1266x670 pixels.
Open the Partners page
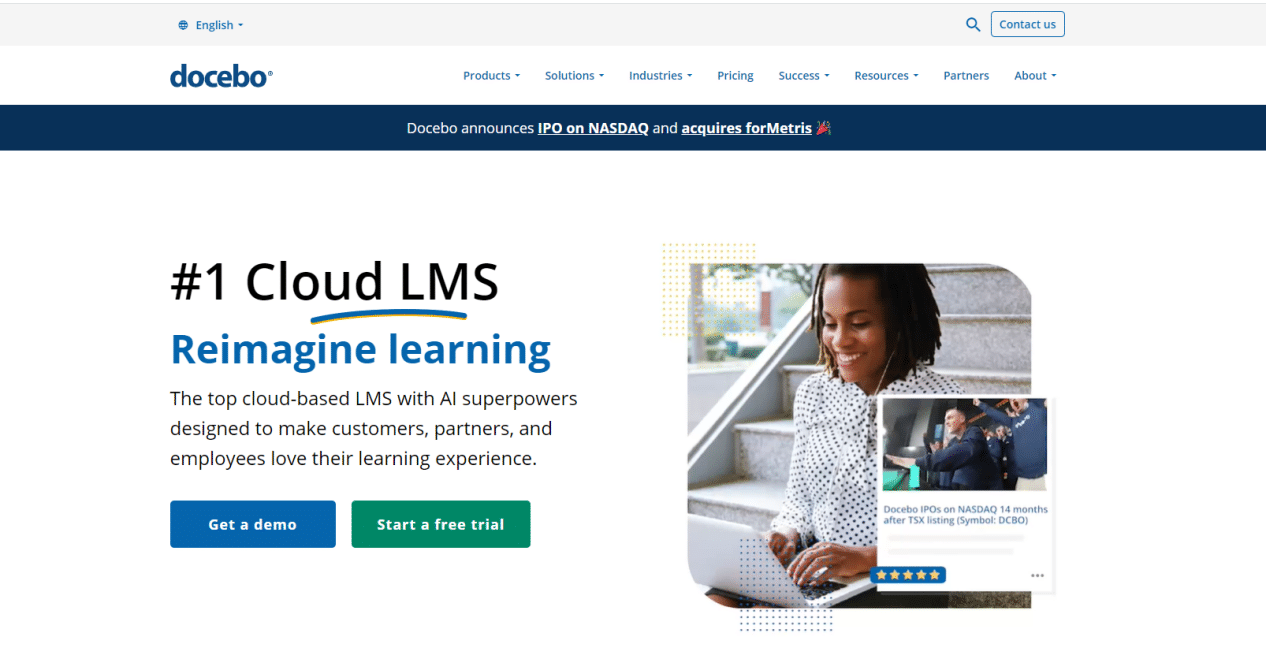[966, 76]
